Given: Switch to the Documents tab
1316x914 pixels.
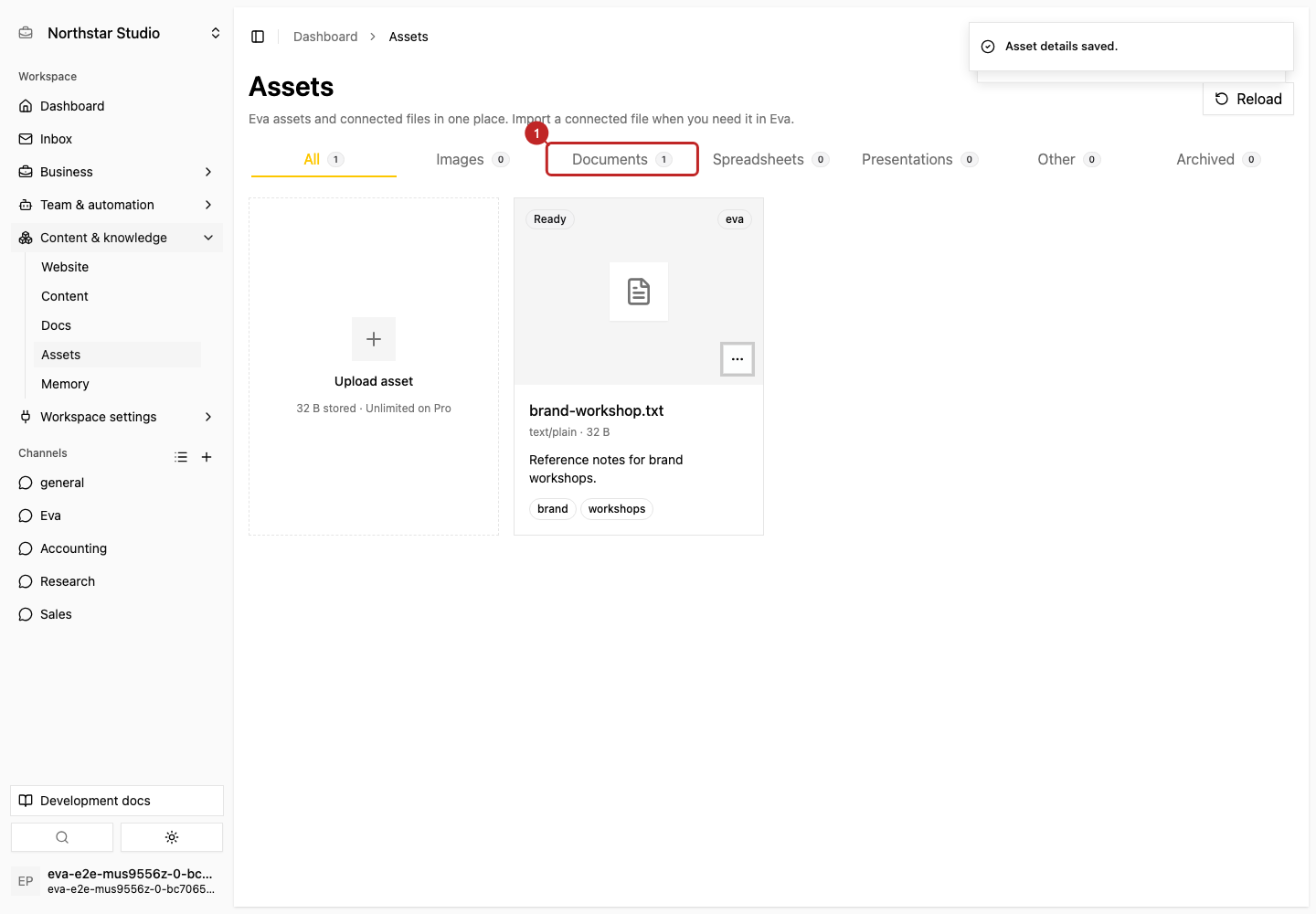Looking at the screenshot, I should (622, 159).
